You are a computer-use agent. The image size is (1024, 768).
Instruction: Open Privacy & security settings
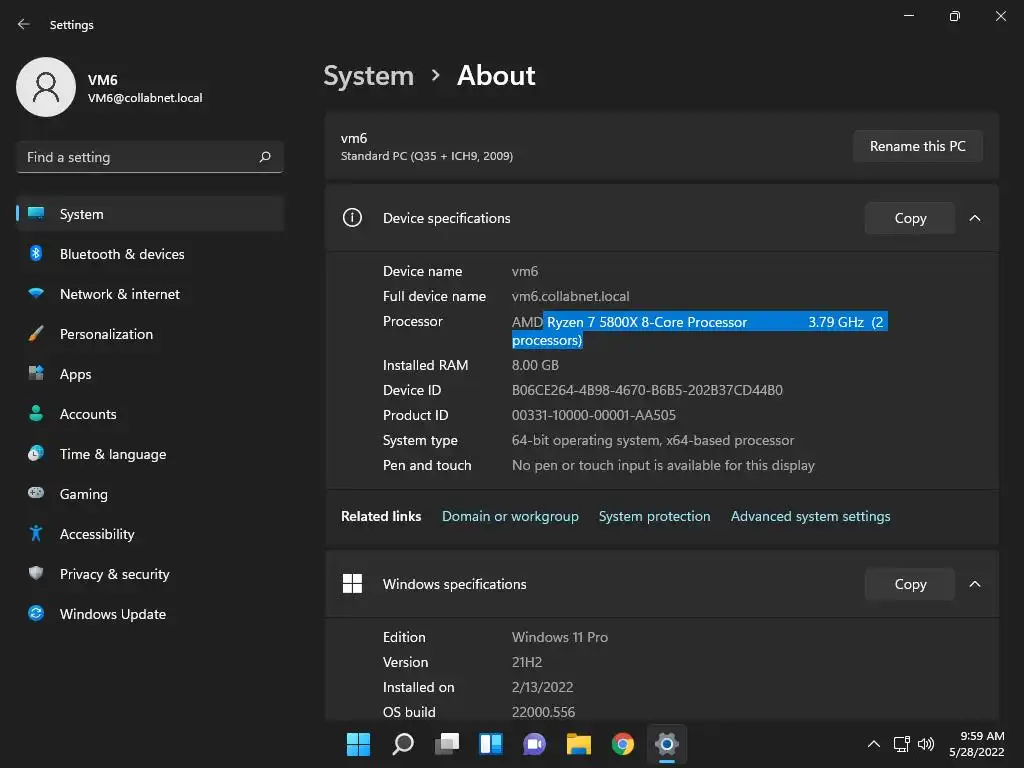[150, 574]
